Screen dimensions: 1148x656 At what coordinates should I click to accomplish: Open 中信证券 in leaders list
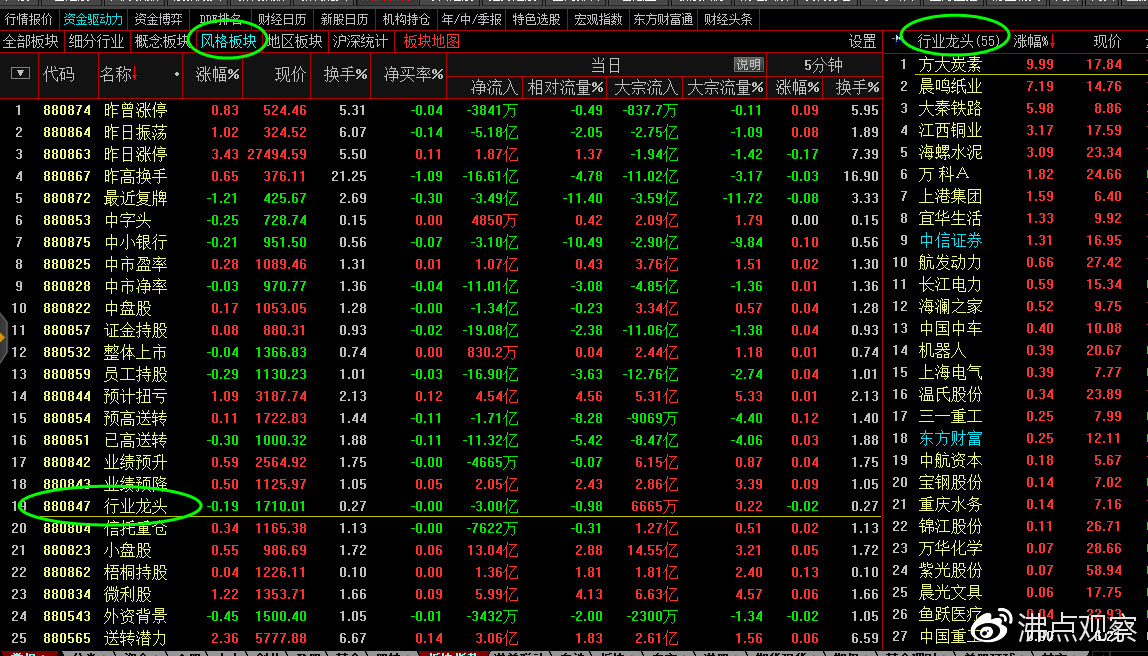point(950,240)
